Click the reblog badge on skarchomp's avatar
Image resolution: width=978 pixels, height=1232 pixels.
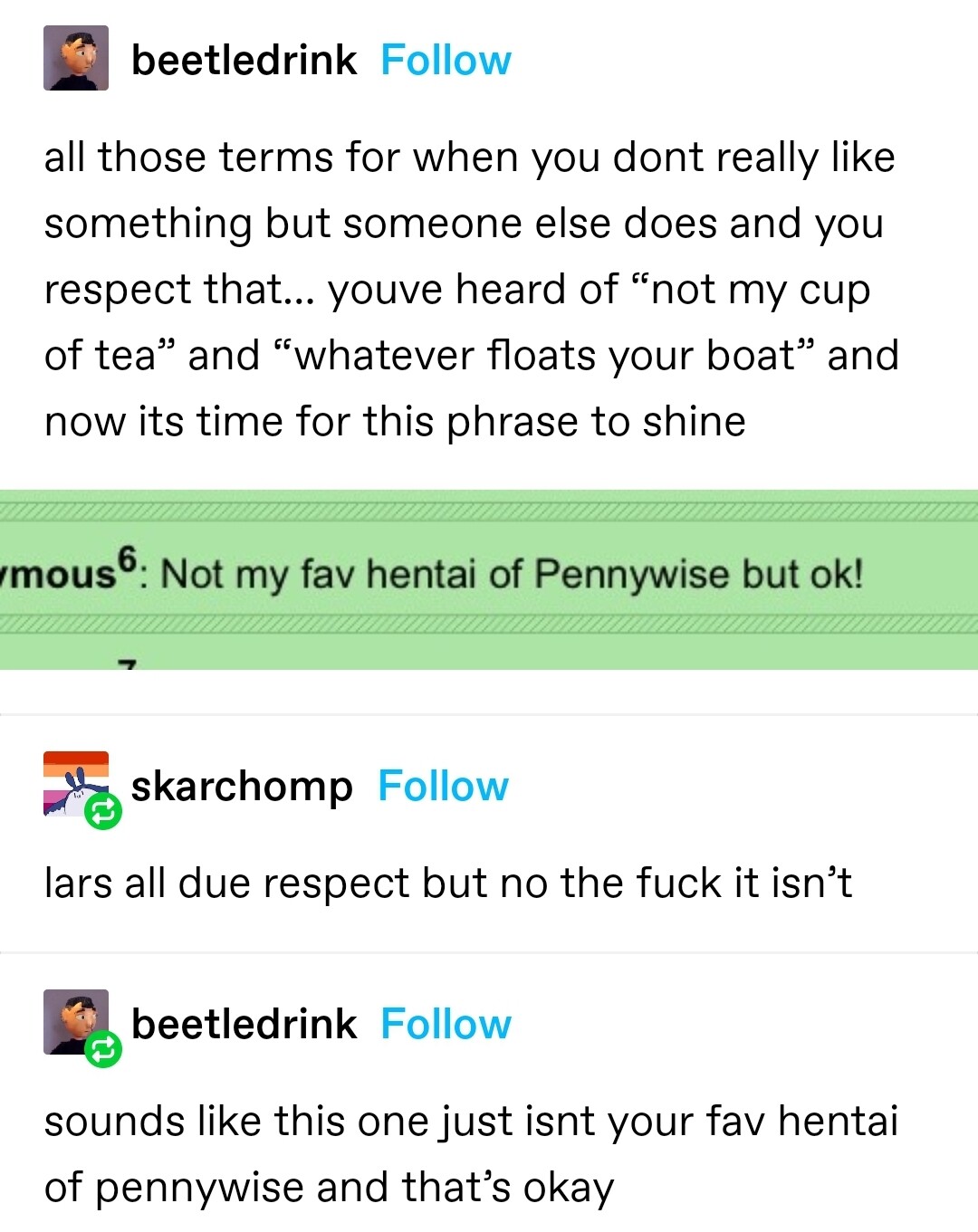(103, 812)
